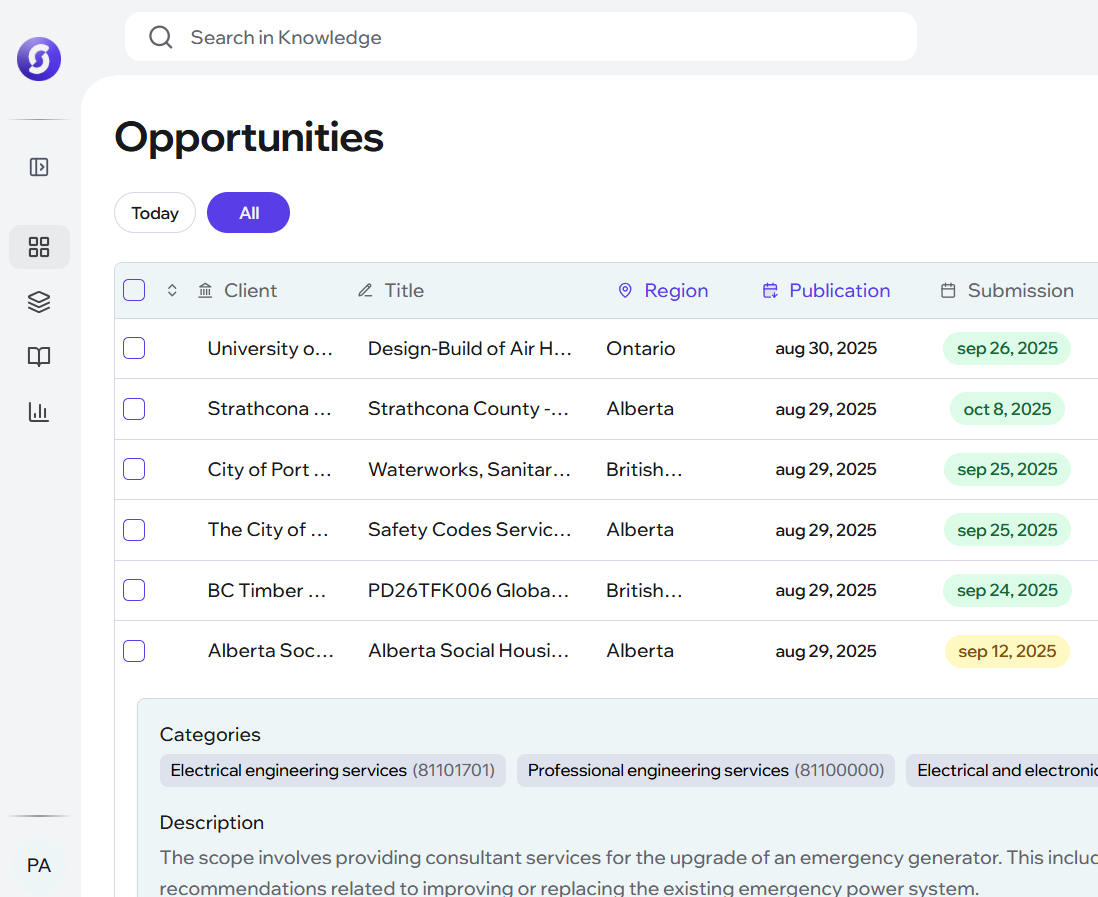This screenshot has height=897, width=1098.
Task: Click the sep 26, 2025 submission badge
Action: (1007, 349)
